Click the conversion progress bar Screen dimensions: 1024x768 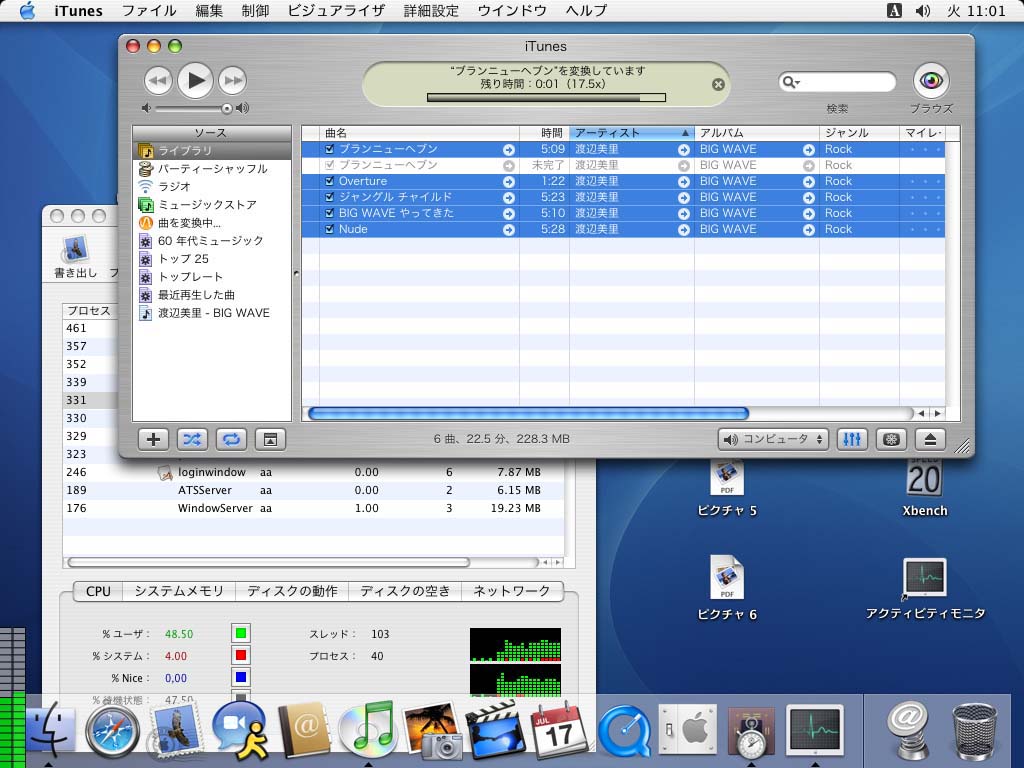[546, 97]
